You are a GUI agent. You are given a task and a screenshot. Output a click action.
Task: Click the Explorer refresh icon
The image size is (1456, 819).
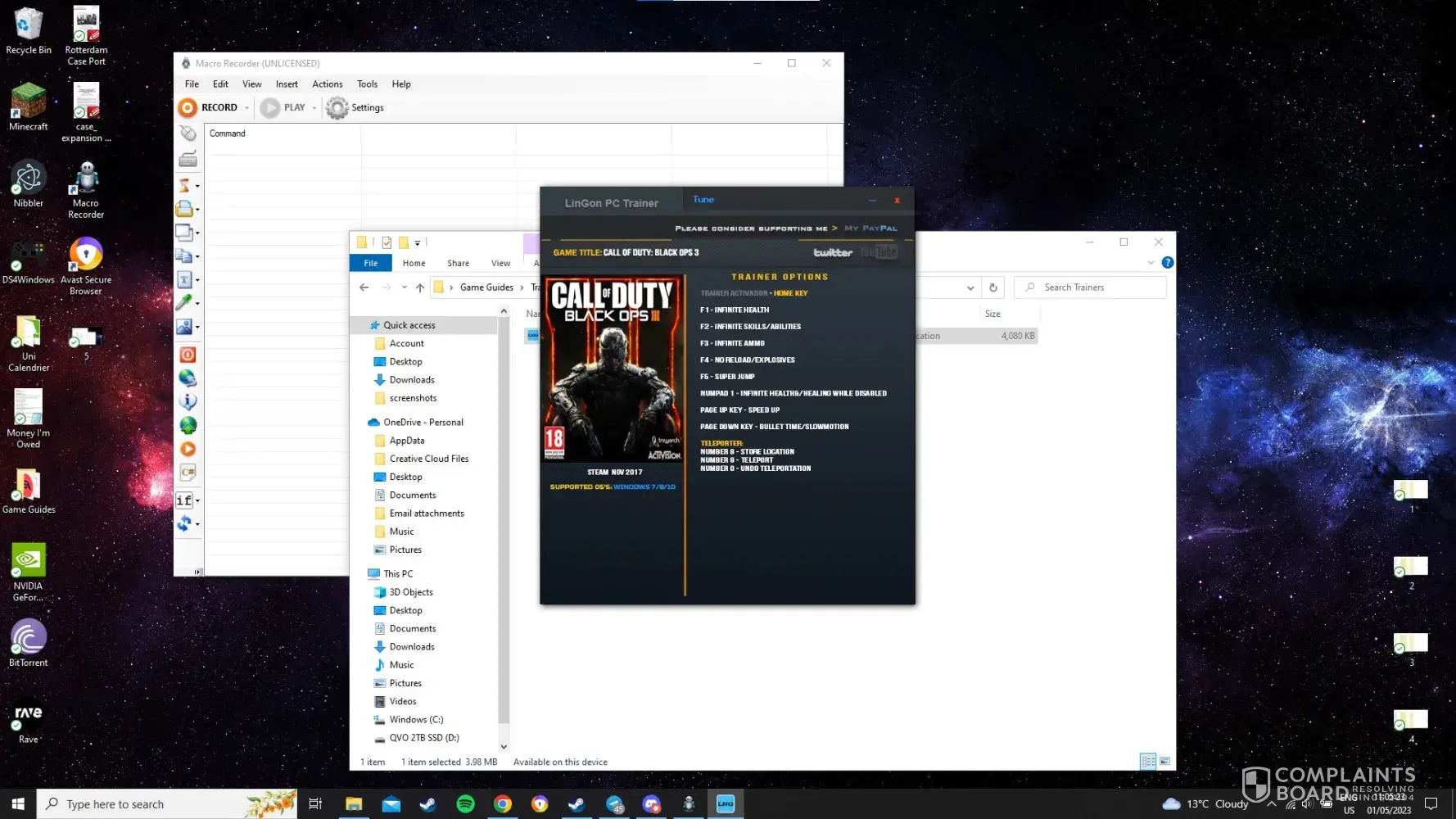click(x=993, y=287)
